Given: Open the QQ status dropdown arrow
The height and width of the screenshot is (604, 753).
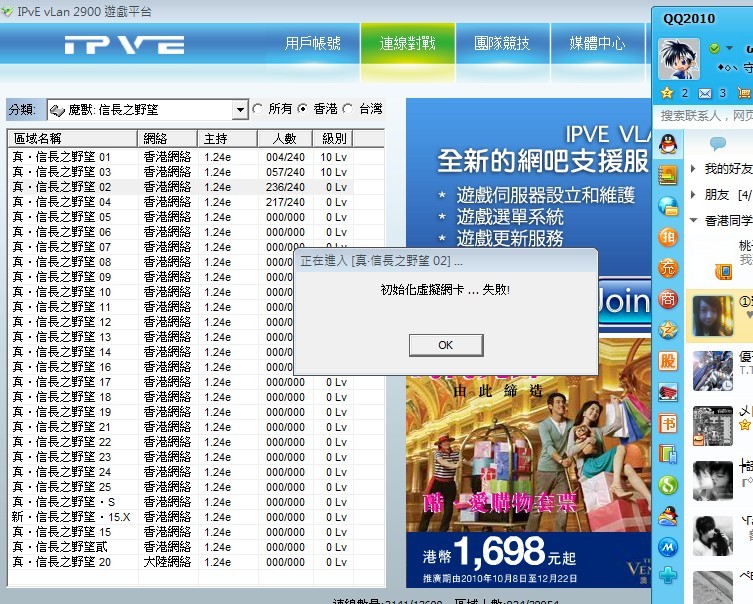Looking at the screenshot, I should point(729,48).
